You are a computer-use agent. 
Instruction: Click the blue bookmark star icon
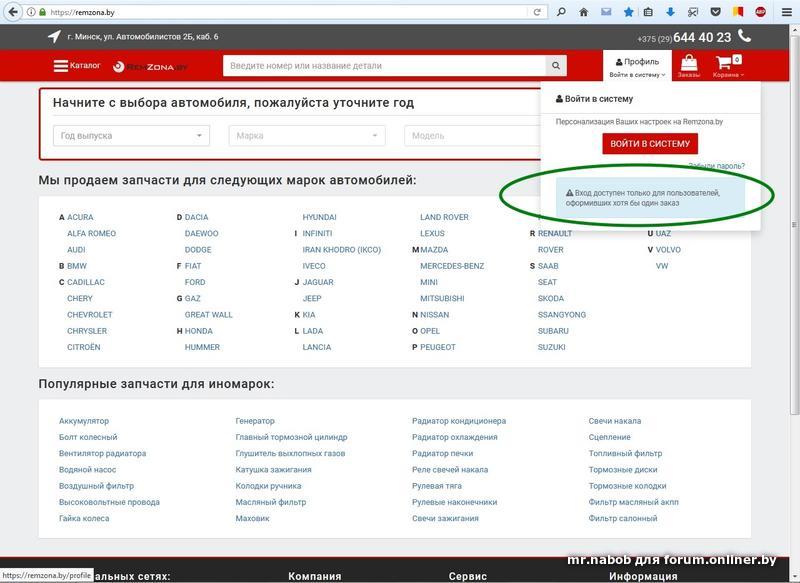628,12
